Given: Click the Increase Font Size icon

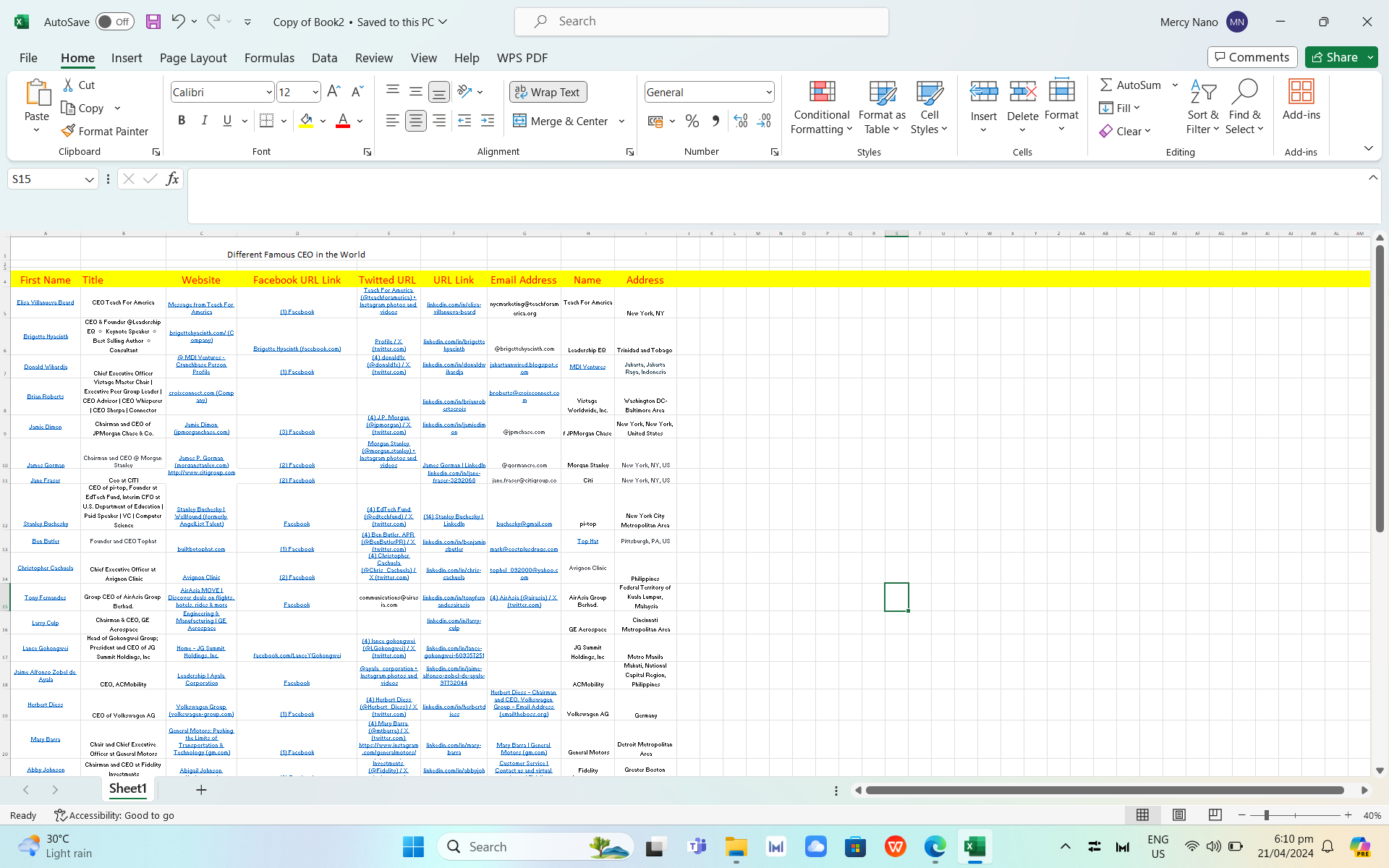Looking at the screenshot, I should (x=333, y=92).
